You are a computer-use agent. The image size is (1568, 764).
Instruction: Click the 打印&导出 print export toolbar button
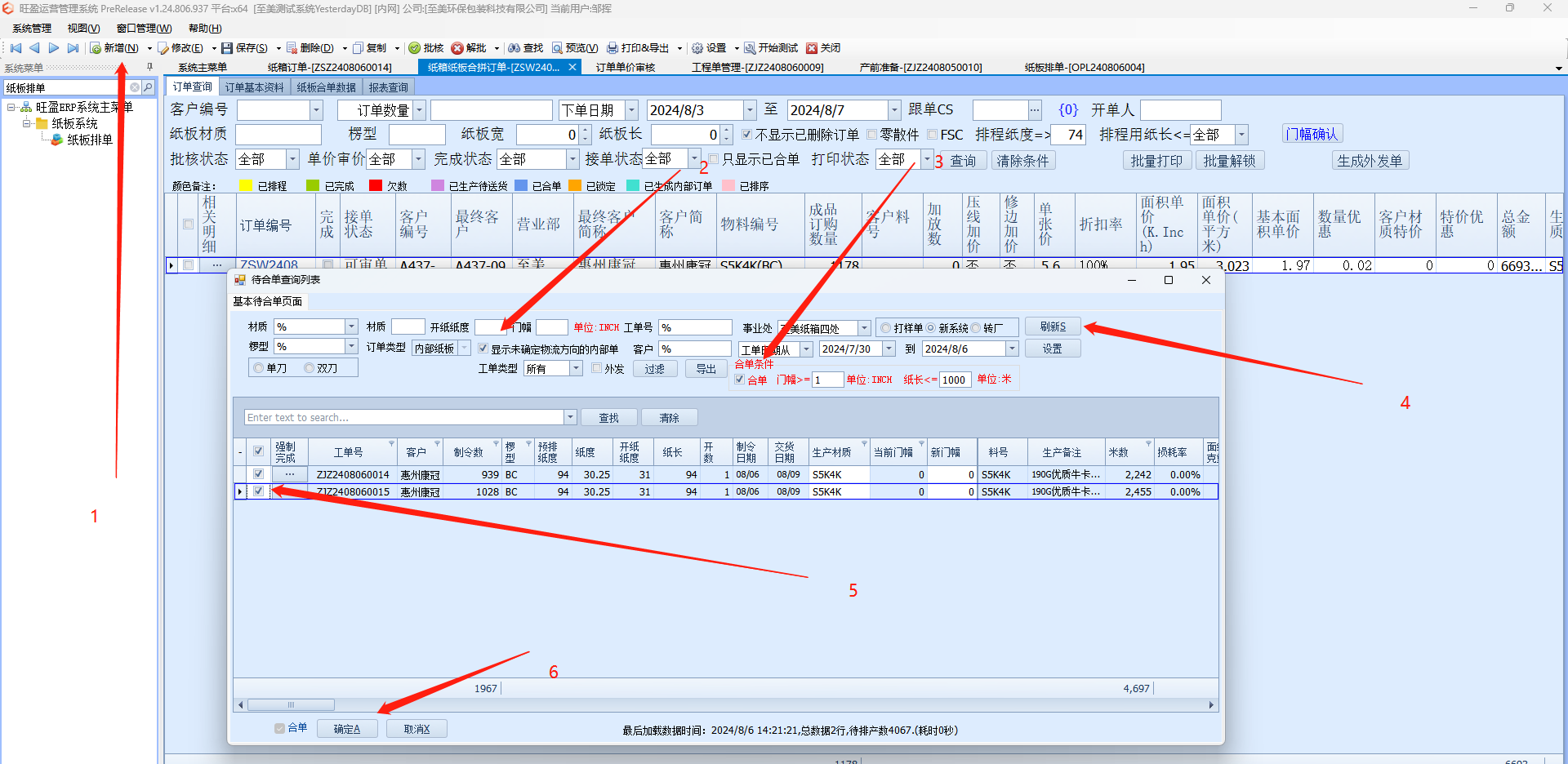(x=638, y=48)
